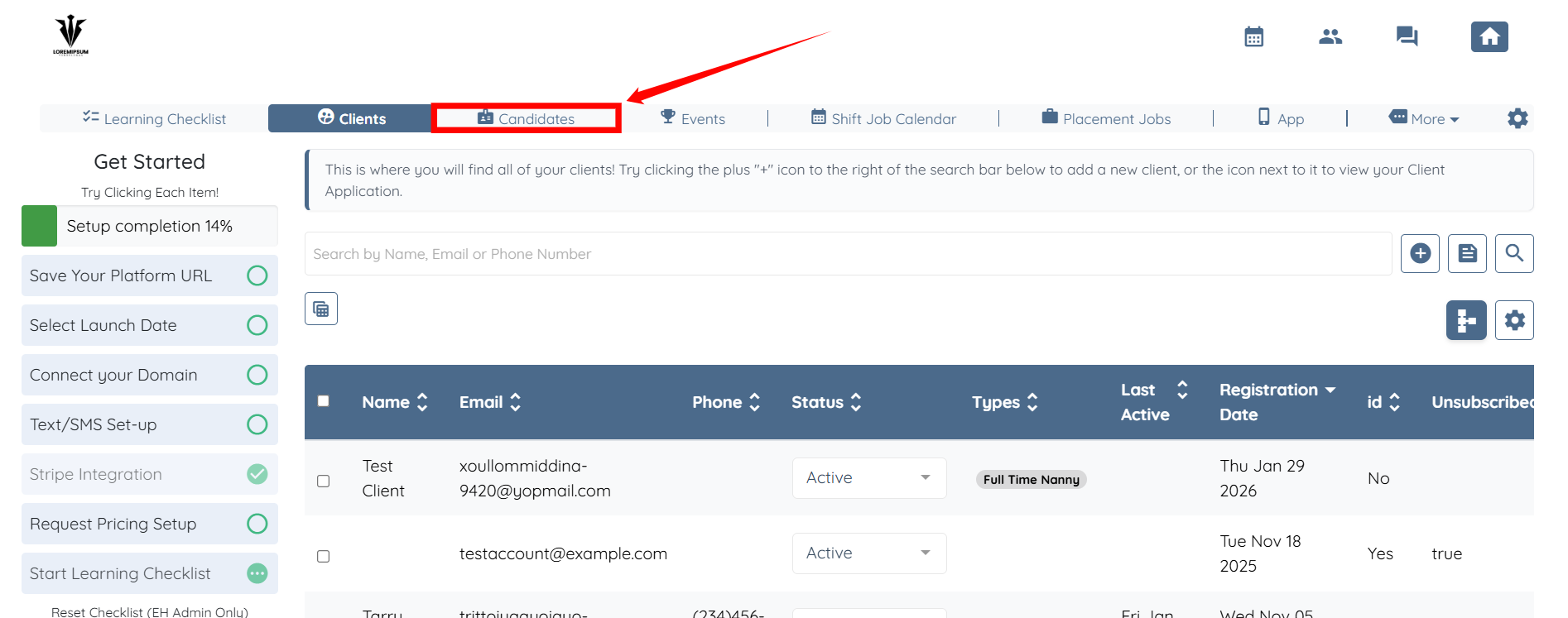Expand the More menu
The height and width of the screenshot is (618, 1568).
pyautogui.click(x=1424, y=118)
